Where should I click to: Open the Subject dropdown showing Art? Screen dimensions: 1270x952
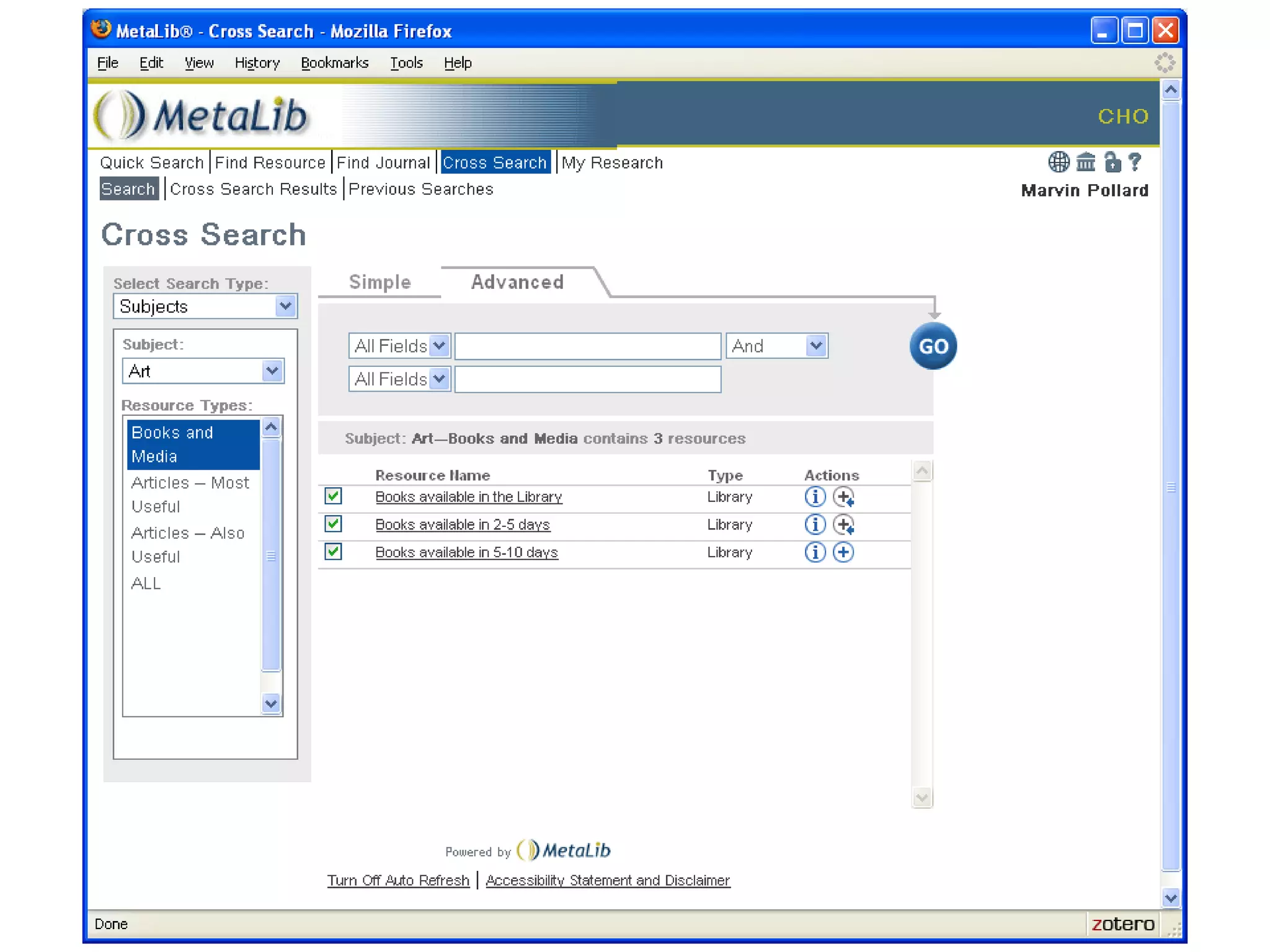(x=203, y=371)
